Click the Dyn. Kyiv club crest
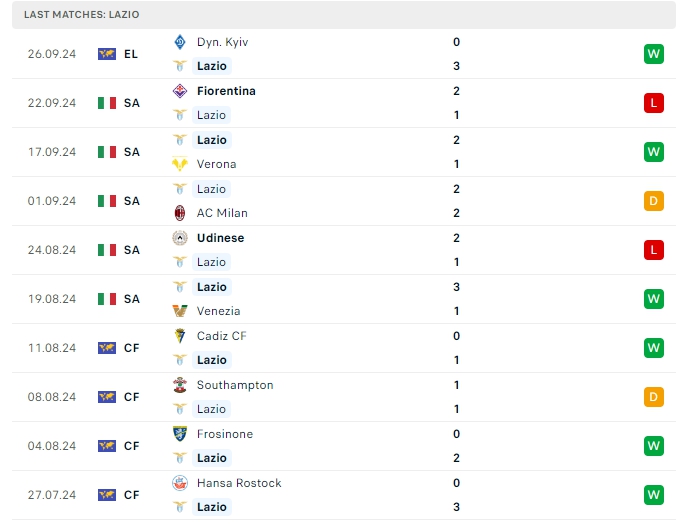687x524 pixels. click(180, 42)
